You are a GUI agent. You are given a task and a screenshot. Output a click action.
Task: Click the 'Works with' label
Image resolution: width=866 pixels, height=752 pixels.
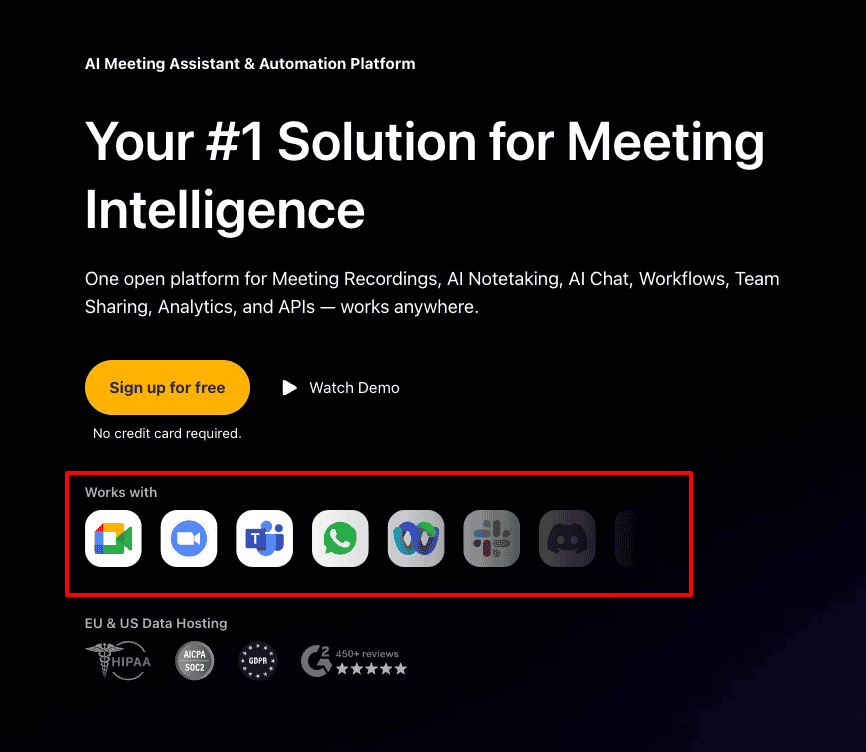[x=121, y=492]
